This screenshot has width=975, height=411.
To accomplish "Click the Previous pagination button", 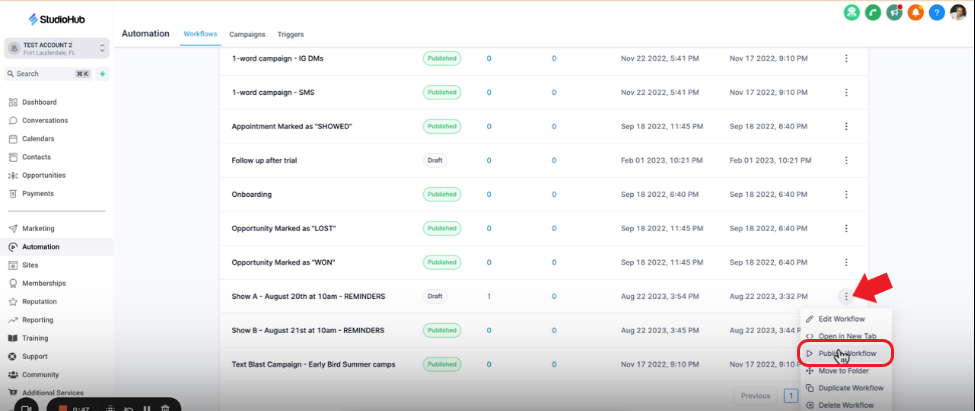I will pos(756,395).
